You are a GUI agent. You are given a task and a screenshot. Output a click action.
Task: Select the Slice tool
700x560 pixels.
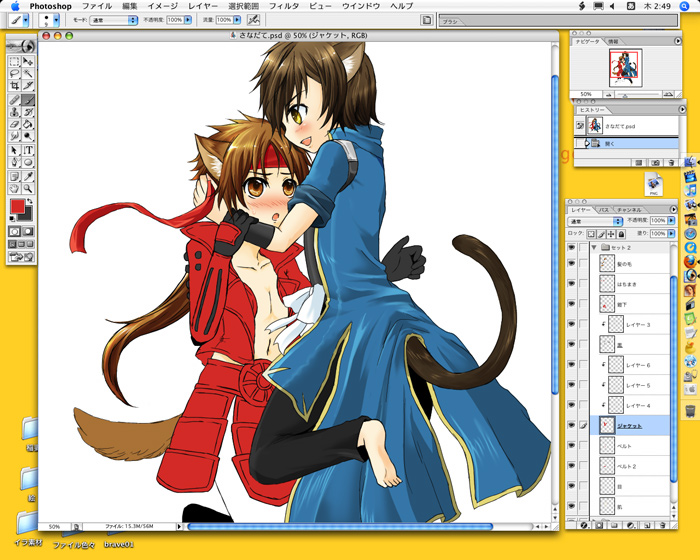28,85
